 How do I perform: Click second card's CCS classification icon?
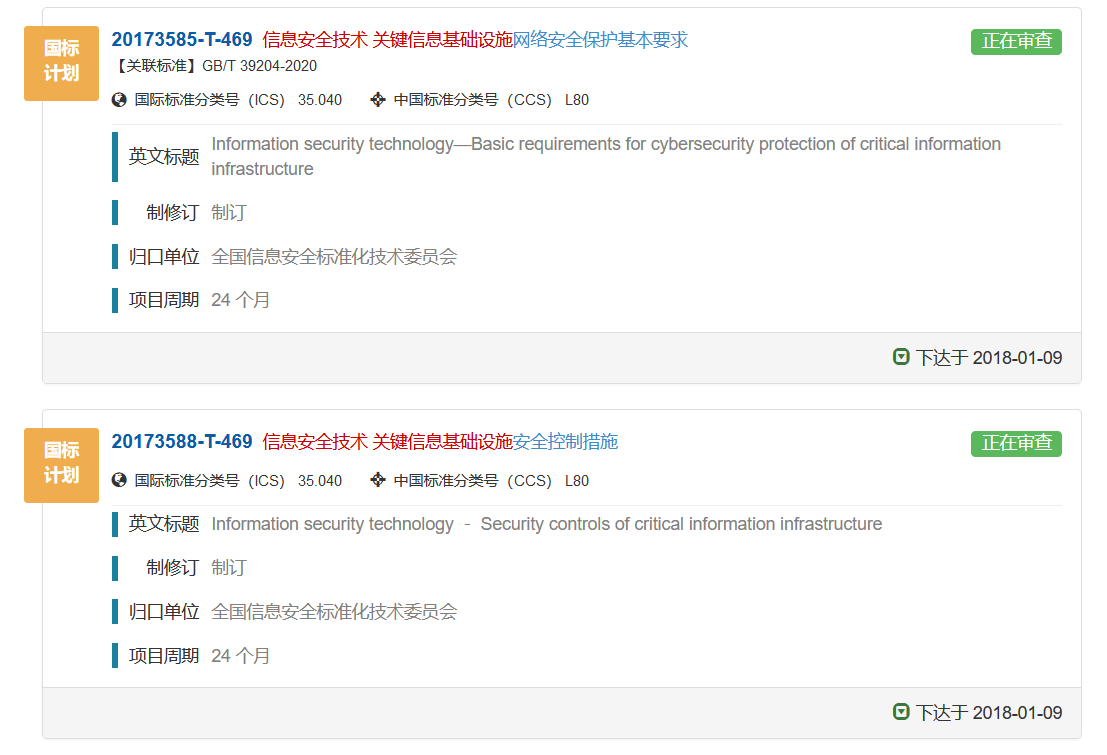(378, 480)
